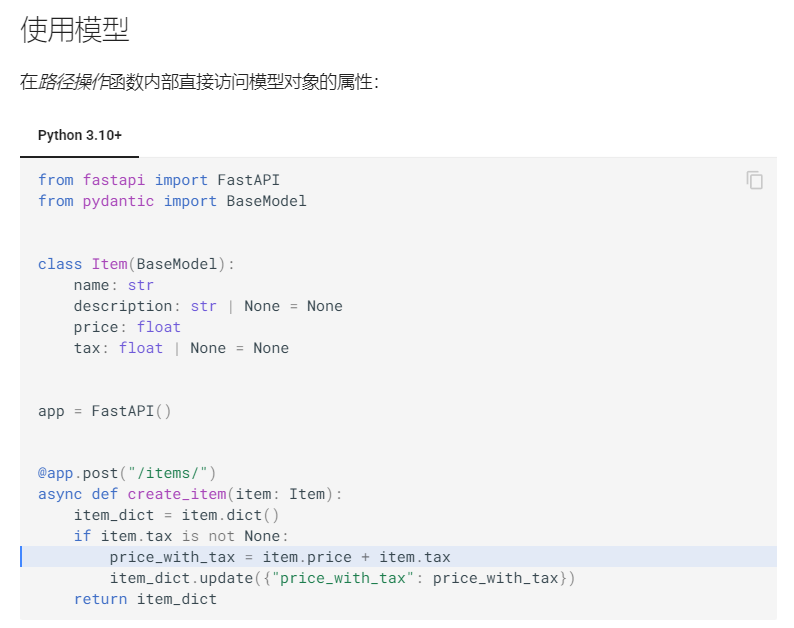Click the line 'name: str'
This screenshot has width=794, height=628.
pyautogui.click(x=113, y=285)
